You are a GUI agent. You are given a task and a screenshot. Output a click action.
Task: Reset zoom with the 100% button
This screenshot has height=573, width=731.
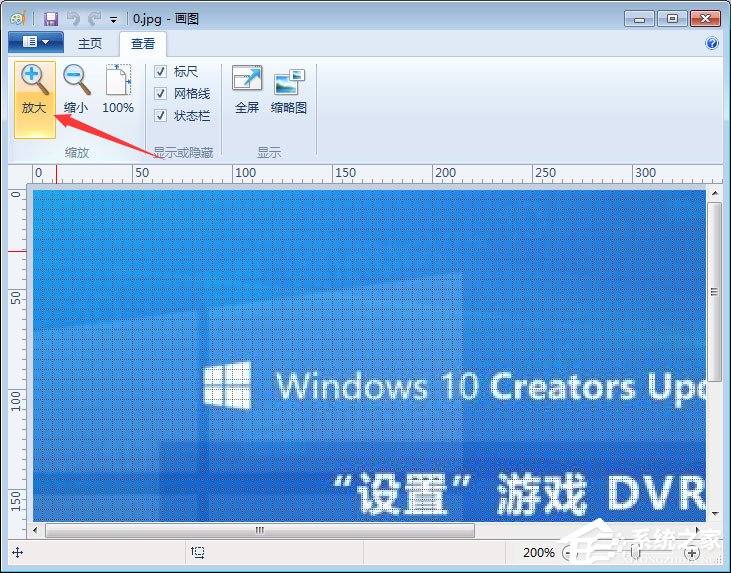[118, 89]
